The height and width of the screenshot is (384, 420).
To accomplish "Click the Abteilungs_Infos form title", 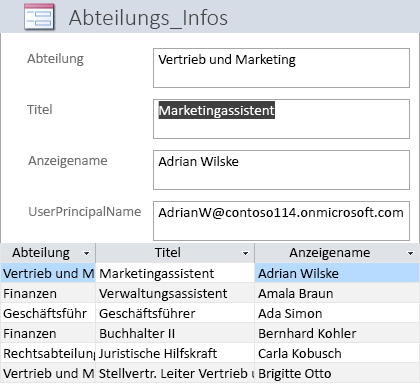I will point(148,18).
